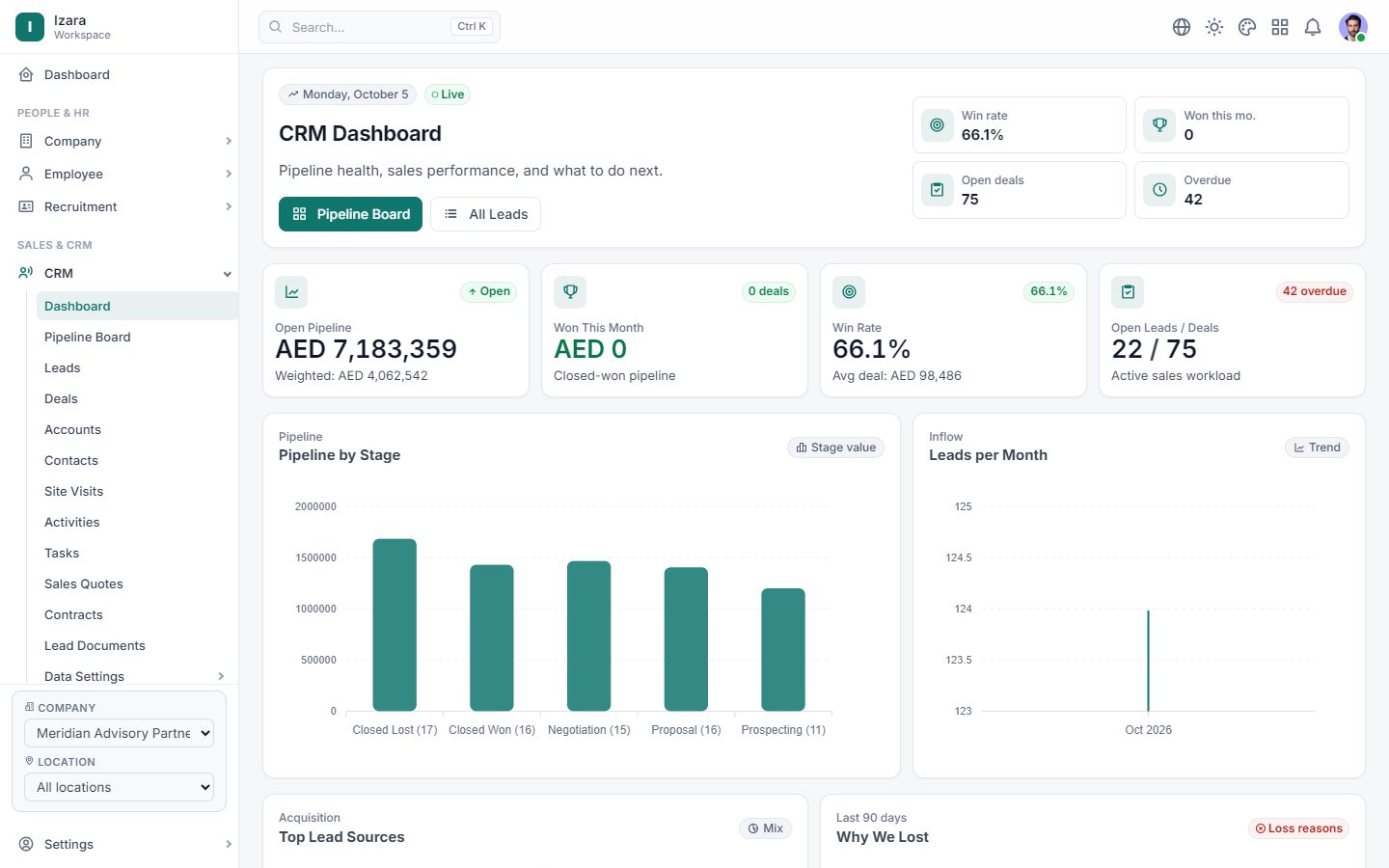Click the Pipeline Board button

click(x=350, y=214)
